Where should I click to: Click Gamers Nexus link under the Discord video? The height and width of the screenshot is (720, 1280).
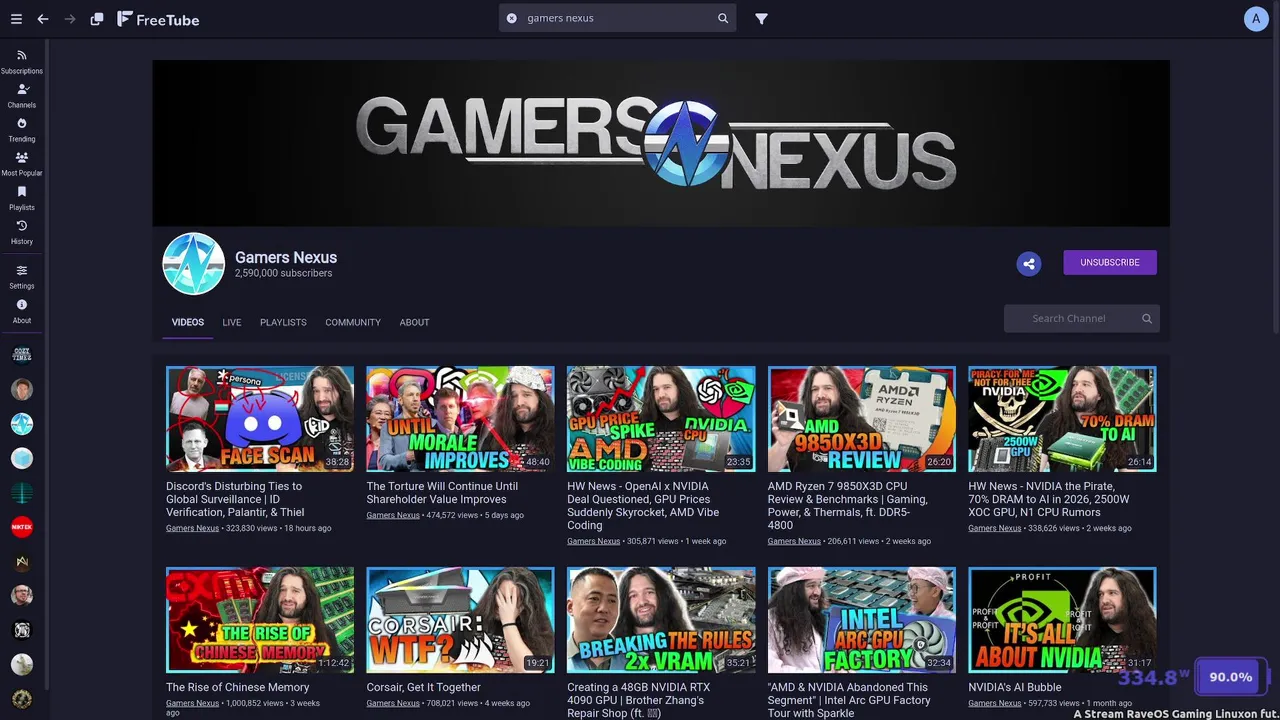click(192, 528)
